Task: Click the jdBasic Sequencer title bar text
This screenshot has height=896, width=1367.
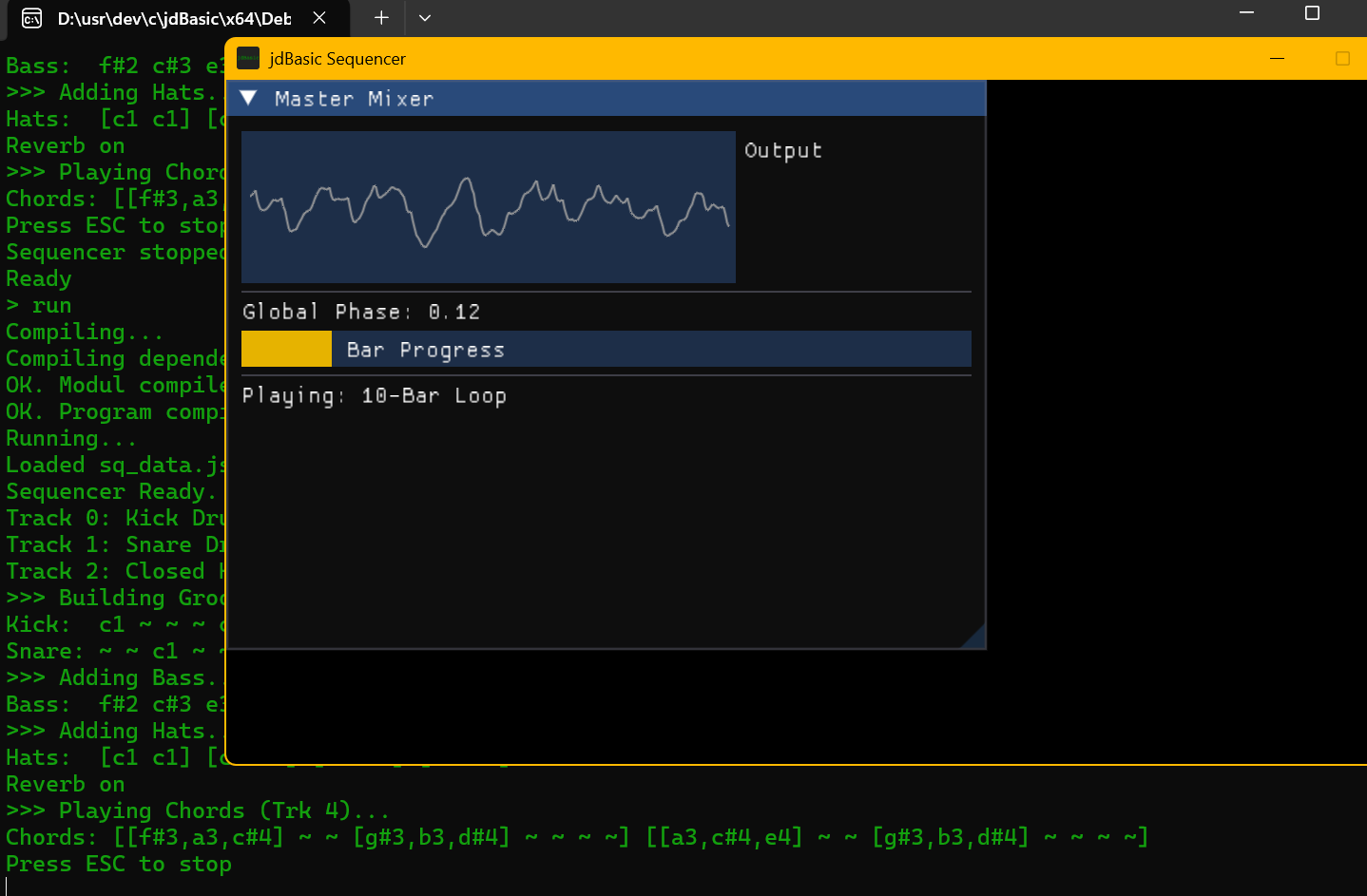Action: point(337,59)
